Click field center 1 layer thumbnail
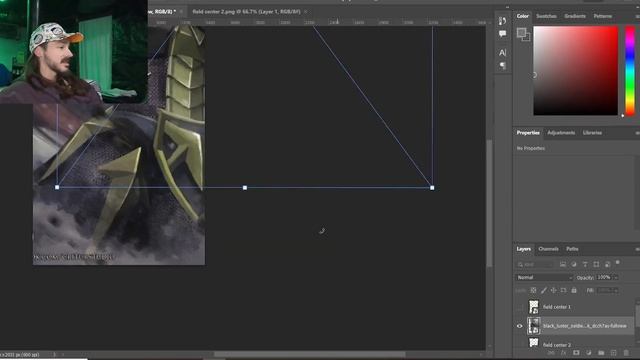 pyautogui.click(x=533, y=307)
